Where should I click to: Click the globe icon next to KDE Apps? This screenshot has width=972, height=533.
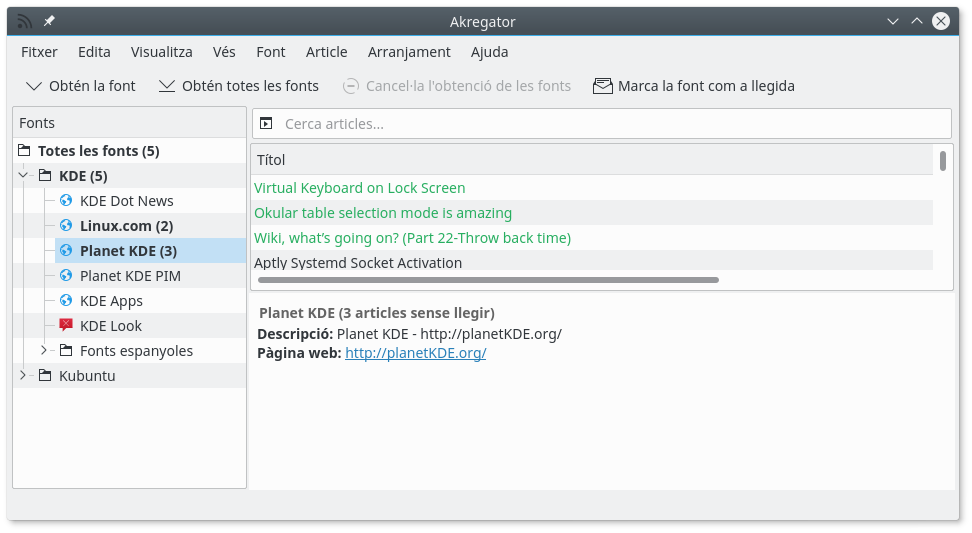(66, 300)
